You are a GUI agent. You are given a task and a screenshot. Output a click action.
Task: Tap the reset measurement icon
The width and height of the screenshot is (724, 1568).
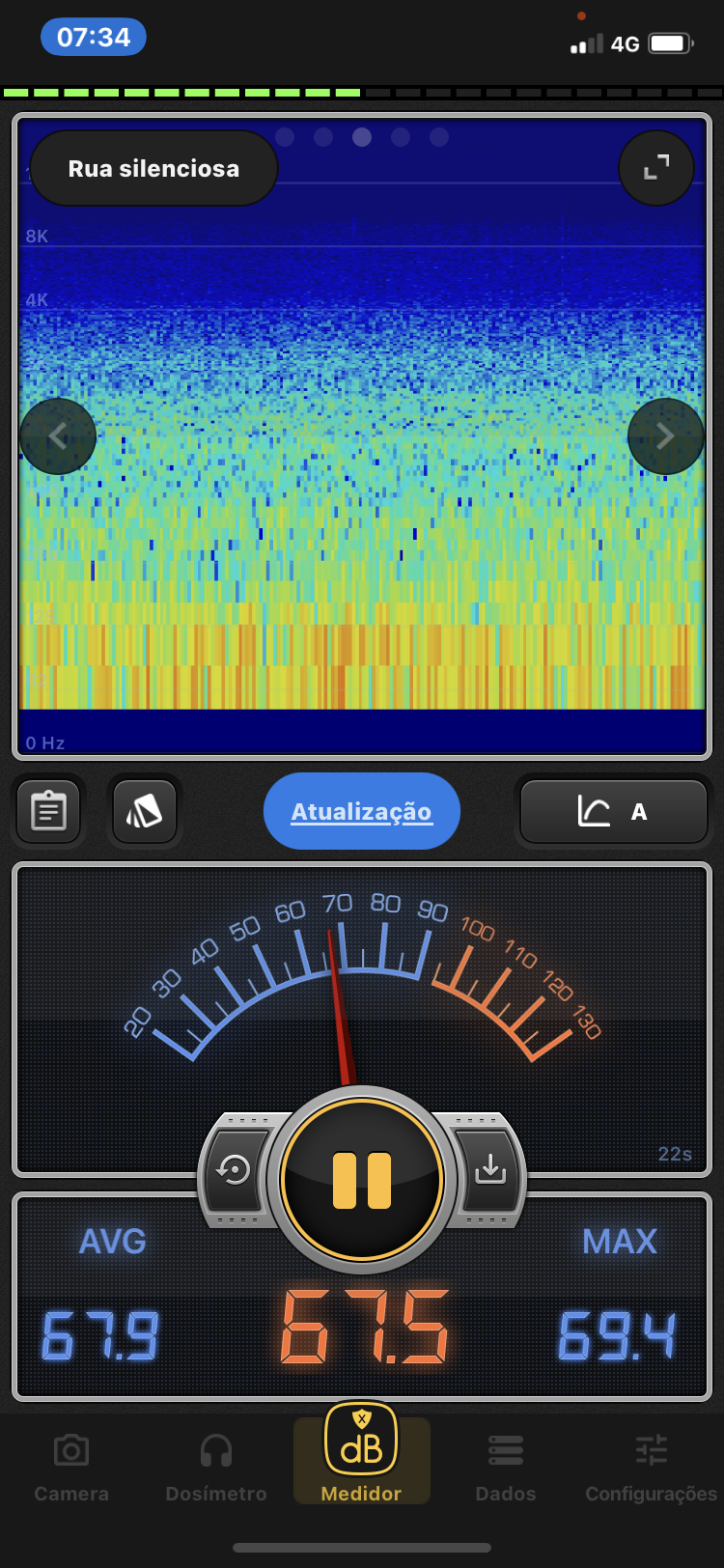(235, 1170)
